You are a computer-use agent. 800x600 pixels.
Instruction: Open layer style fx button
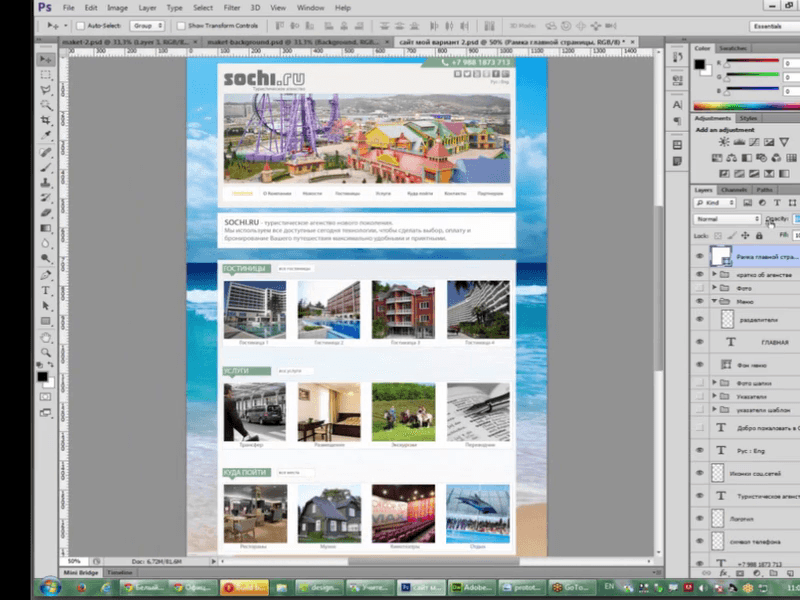click(723, 573)
